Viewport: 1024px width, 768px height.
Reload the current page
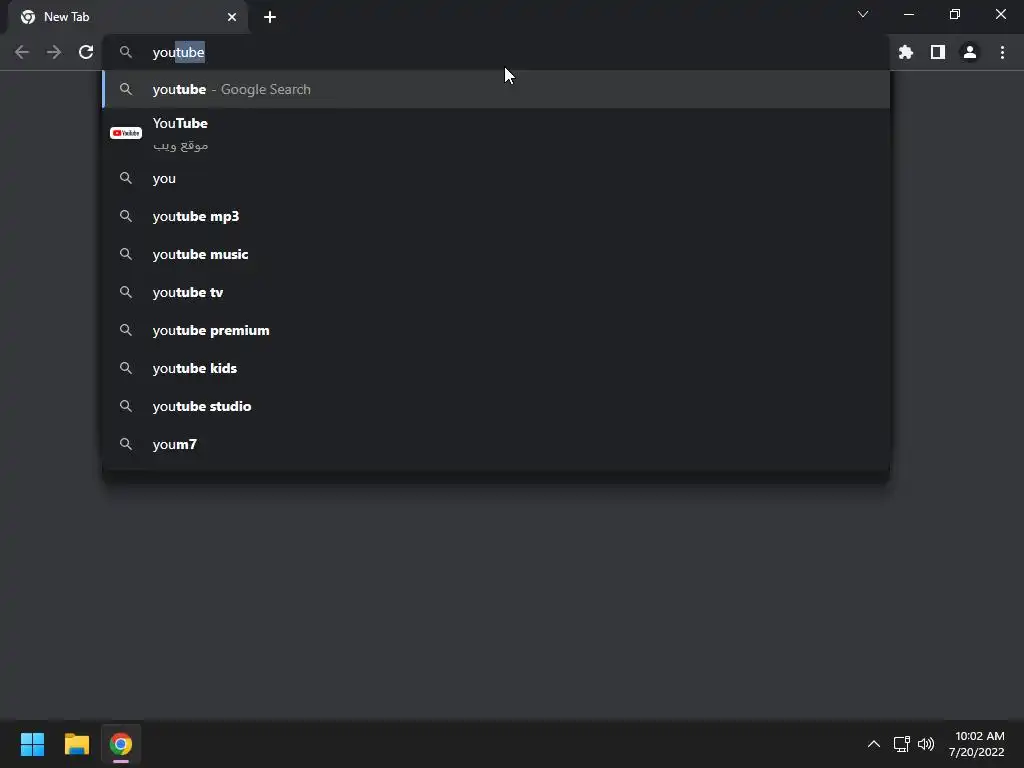[x=86, y=52]
